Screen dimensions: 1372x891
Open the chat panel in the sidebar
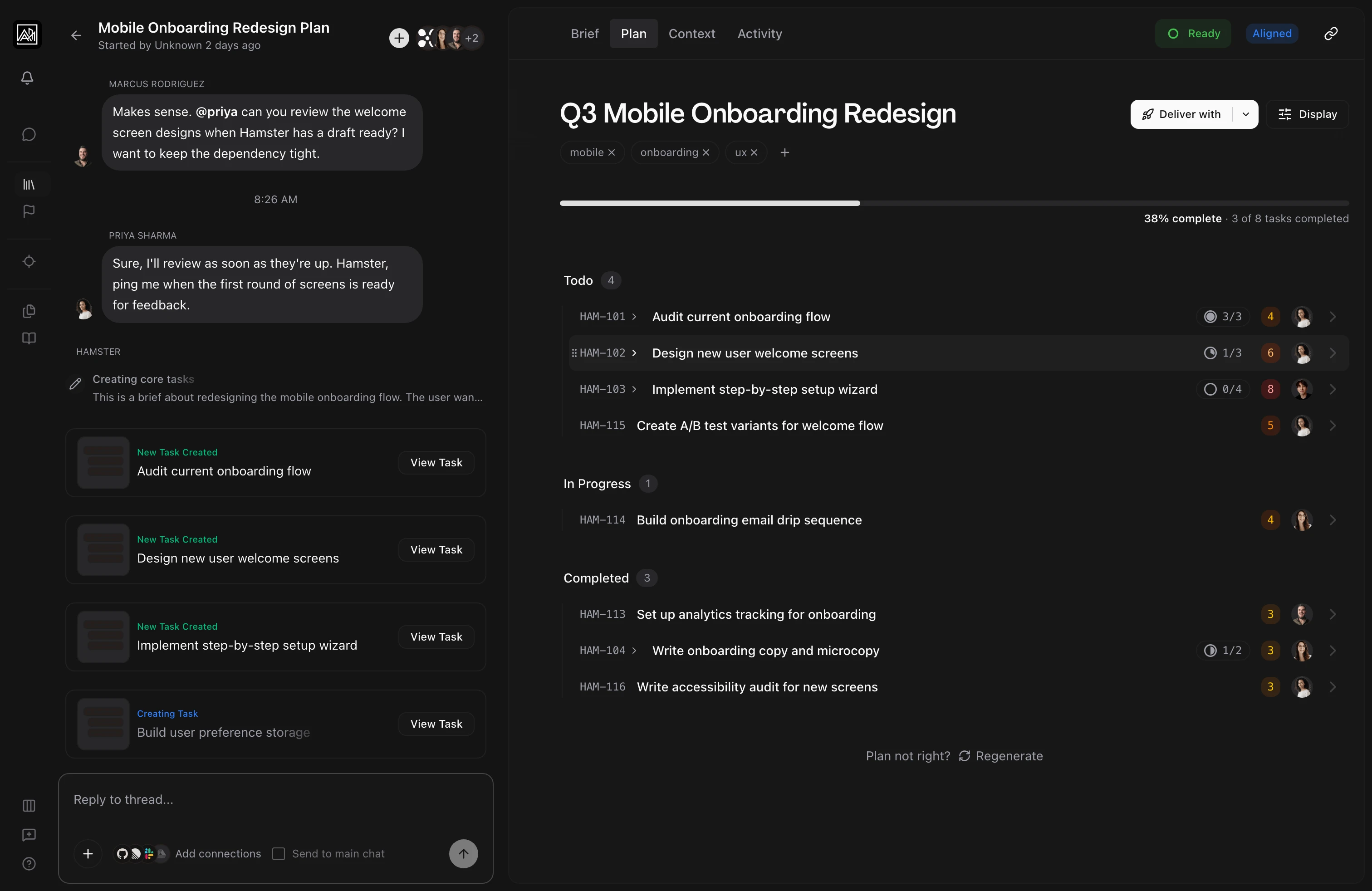[28, 134]
